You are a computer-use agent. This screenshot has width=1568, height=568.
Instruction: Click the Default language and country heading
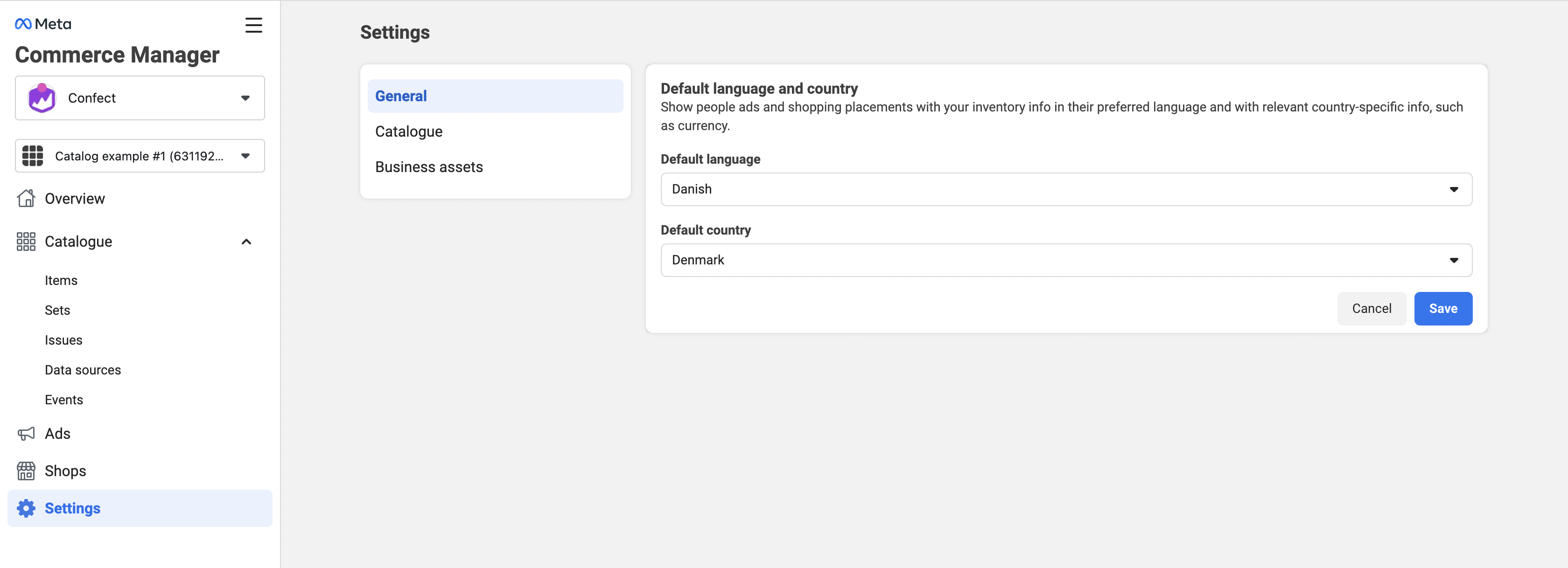coord(759,89)
